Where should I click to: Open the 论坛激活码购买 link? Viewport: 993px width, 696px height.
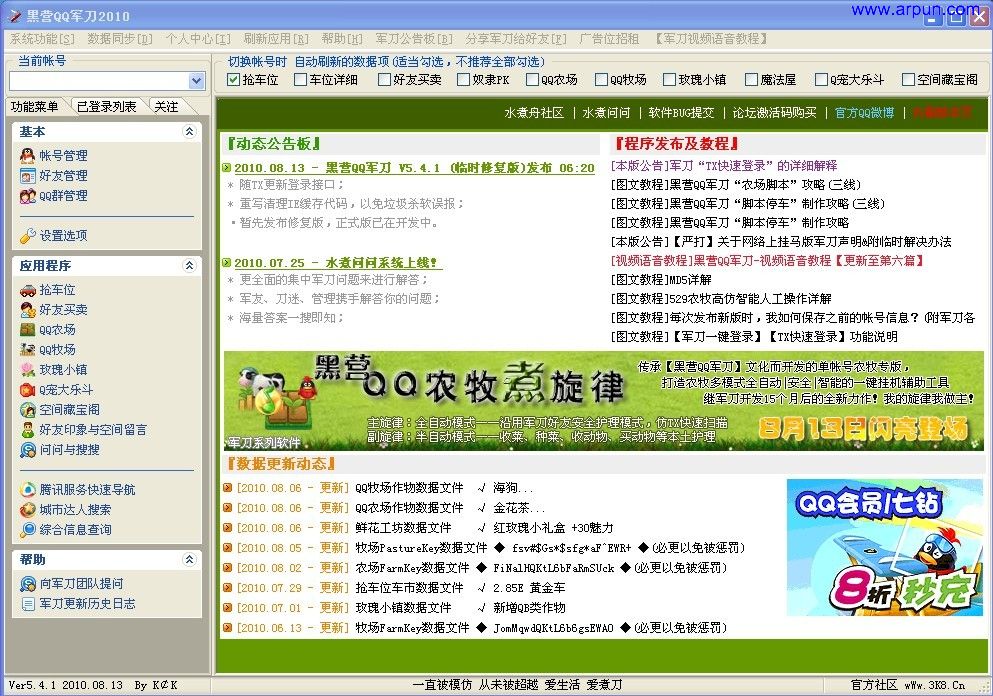point(775,113)
